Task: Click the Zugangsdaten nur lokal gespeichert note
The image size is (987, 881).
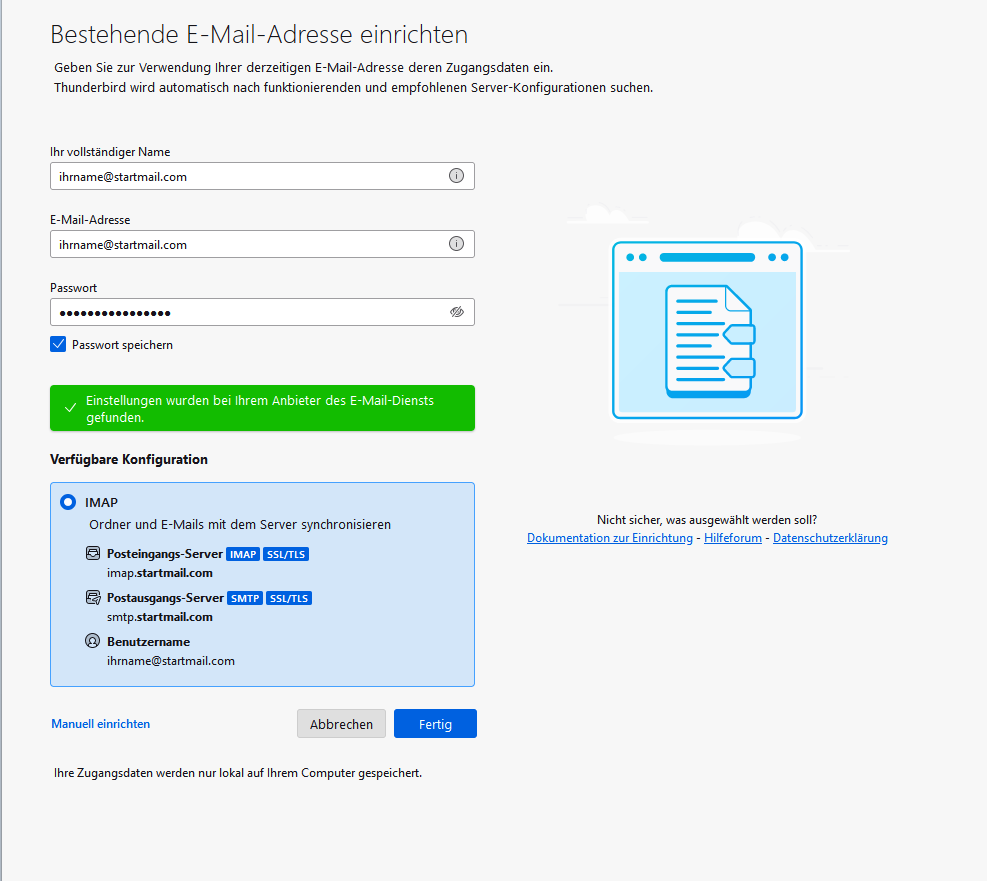Action: [x=238, y=773]
